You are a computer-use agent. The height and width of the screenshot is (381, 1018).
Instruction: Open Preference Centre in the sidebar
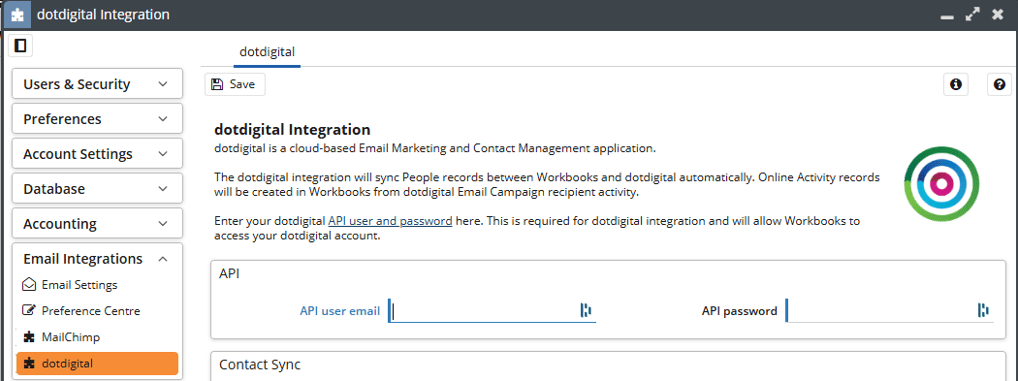[x=81, y=311]
